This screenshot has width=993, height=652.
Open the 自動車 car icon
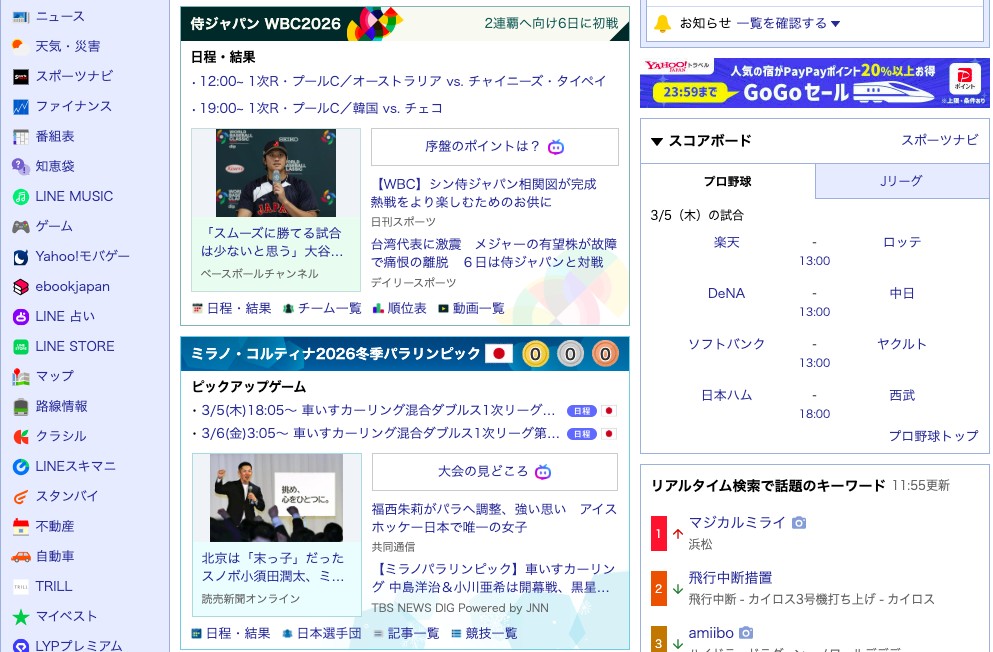20,557
